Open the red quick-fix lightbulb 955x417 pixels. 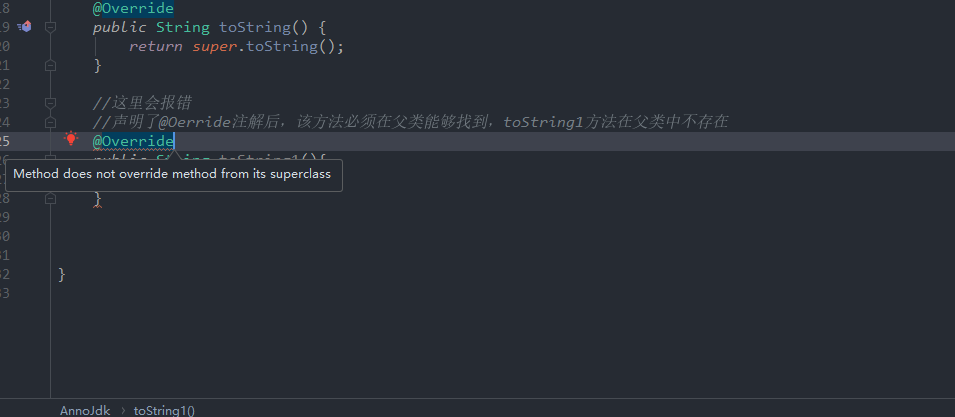coord(71,140)
